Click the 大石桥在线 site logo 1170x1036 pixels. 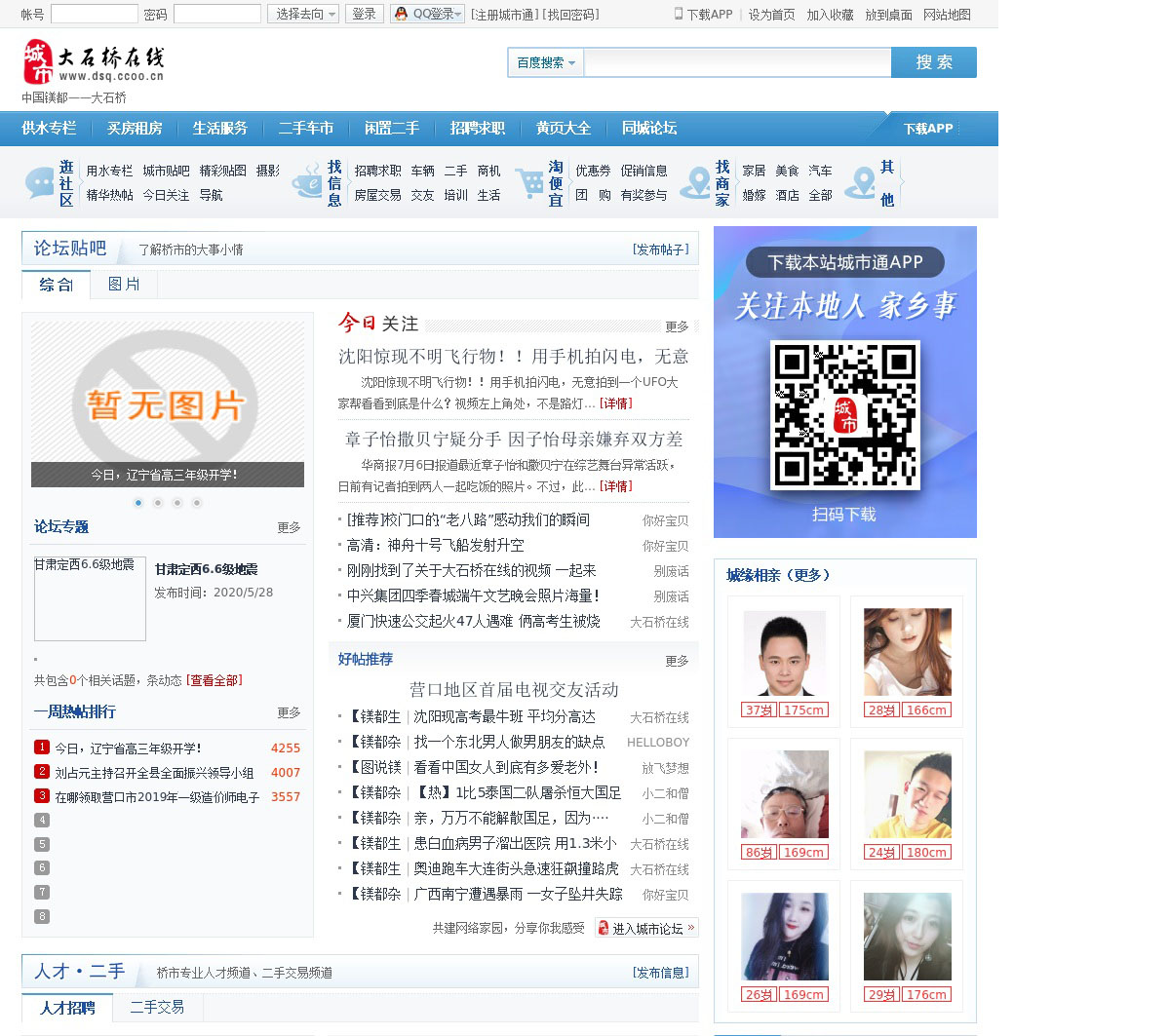click(94, 62)
